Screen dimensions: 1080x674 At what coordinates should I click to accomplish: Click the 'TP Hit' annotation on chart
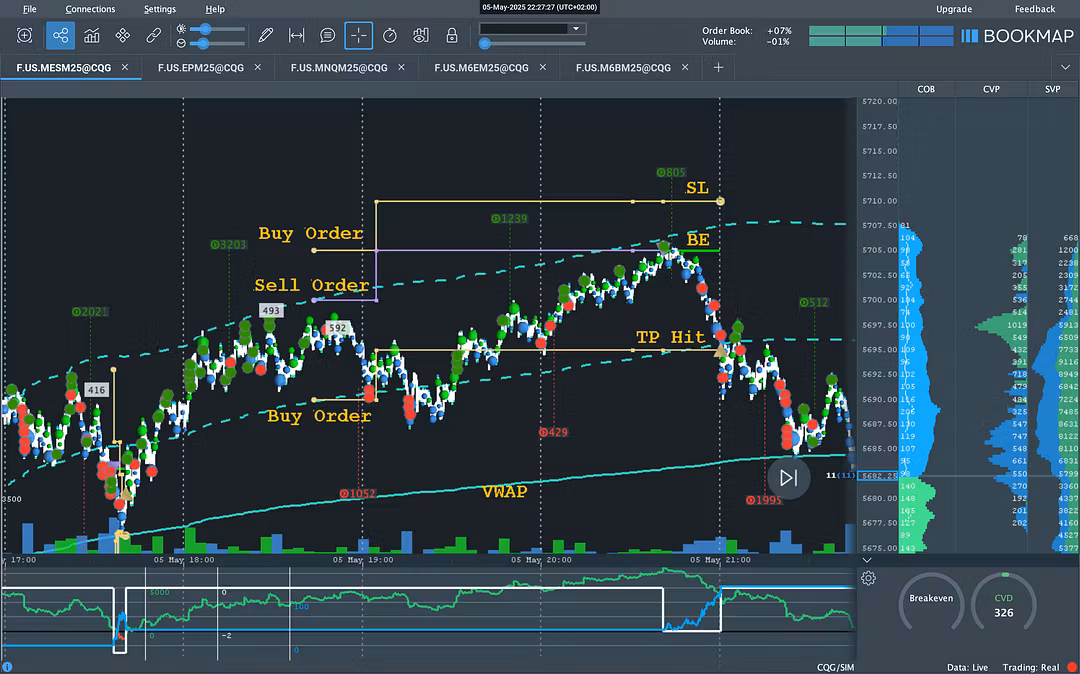pos(670,337)
